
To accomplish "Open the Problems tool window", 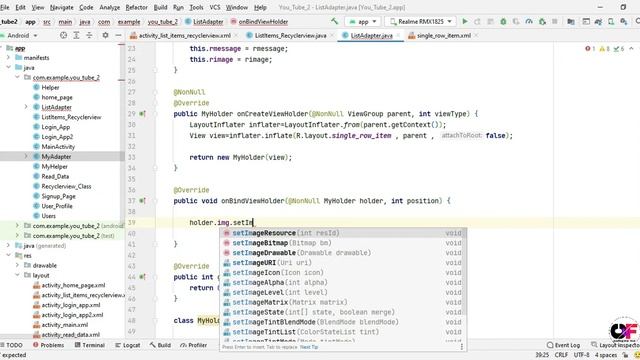I will 49,345.
